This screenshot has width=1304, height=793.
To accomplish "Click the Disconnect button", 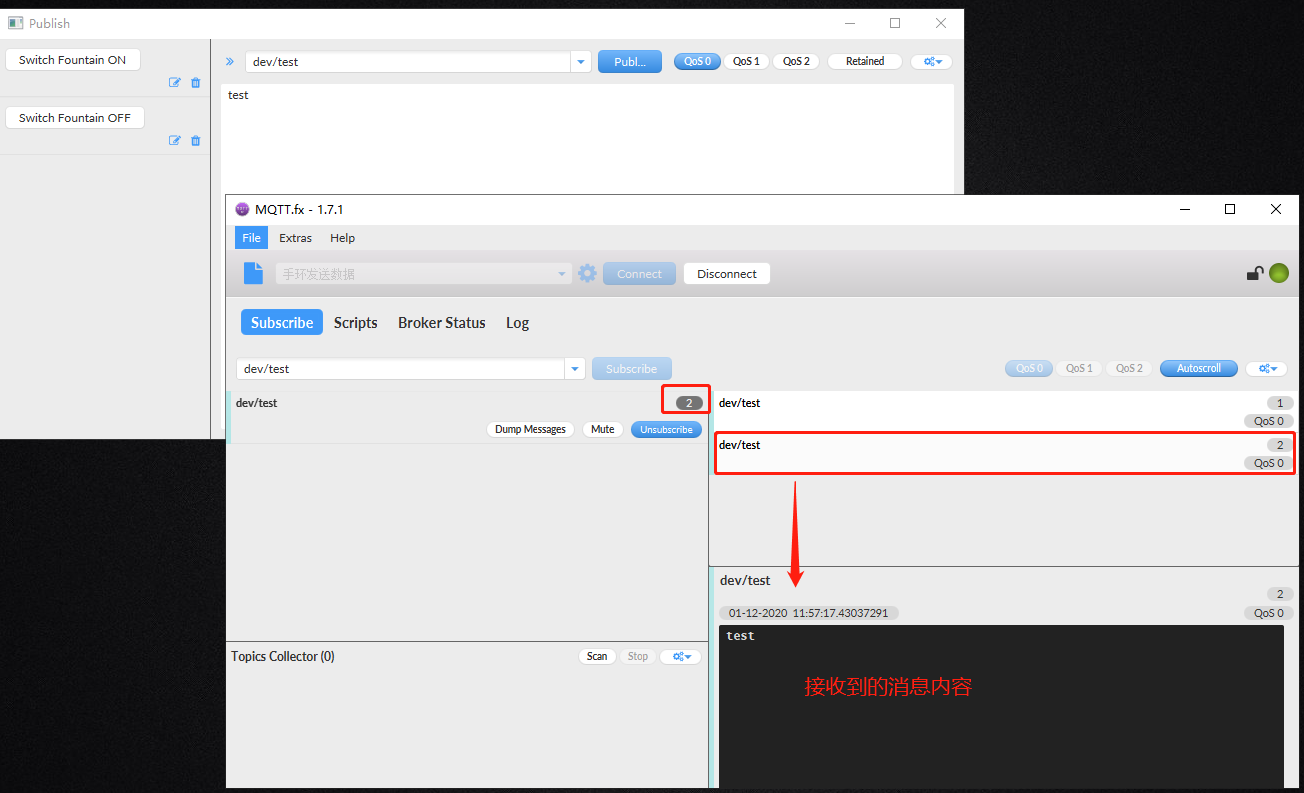I will coord(726,273).
